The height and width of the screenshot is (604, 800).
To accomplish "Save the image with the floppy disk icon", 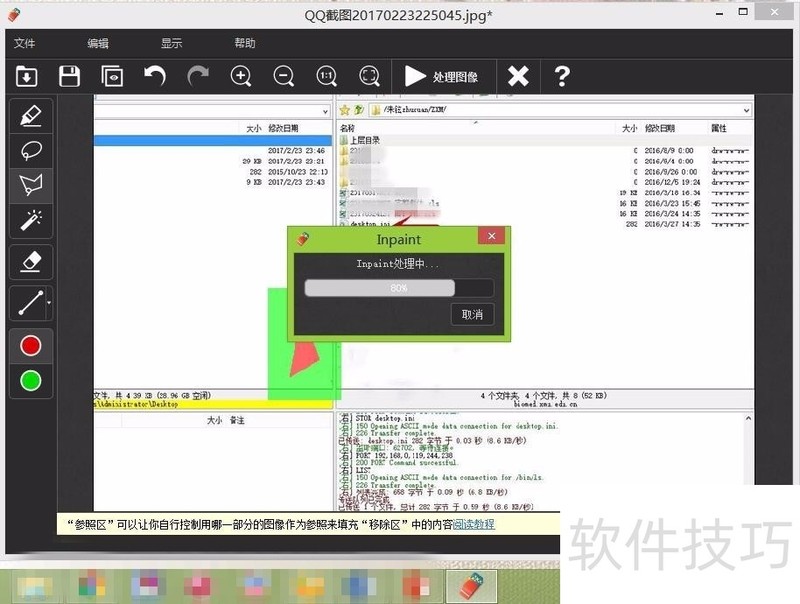I will point(69,77).
